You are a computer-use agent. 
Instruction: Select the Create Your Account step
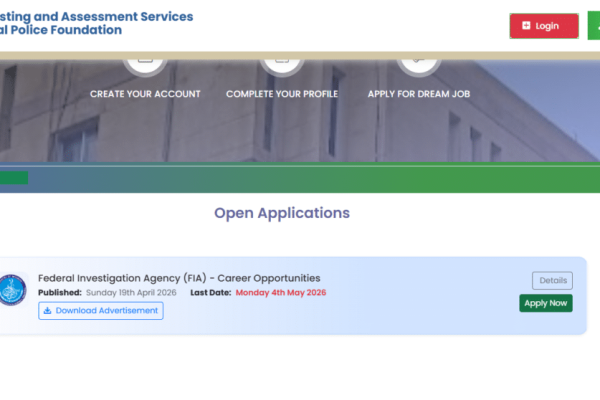145,94
